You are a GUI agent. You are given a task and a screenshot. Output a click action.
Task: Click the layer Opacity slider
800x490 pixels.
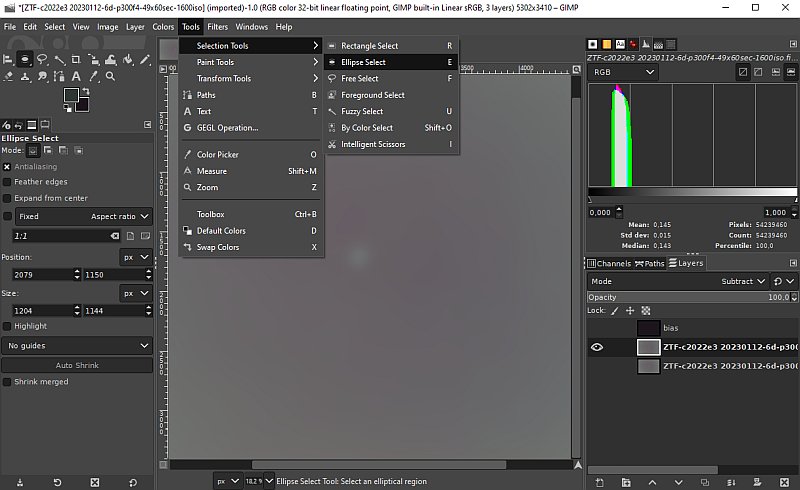689,297
